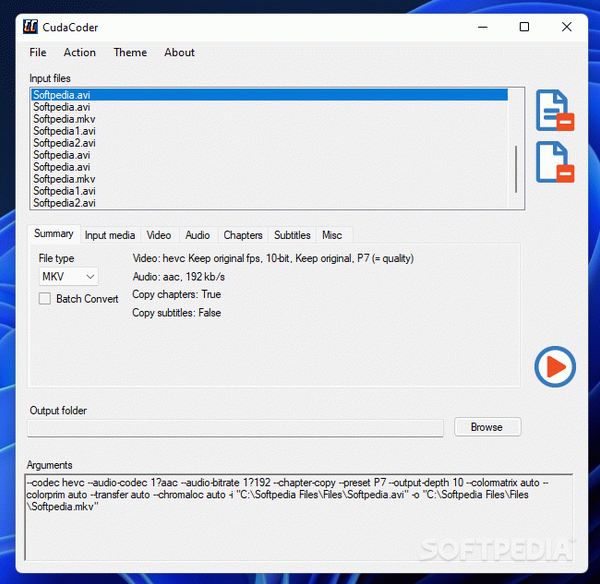Open the Theme menu
The width and height of the screenshot is (600, 584).
pyautogui.click(x=130, y=52)
